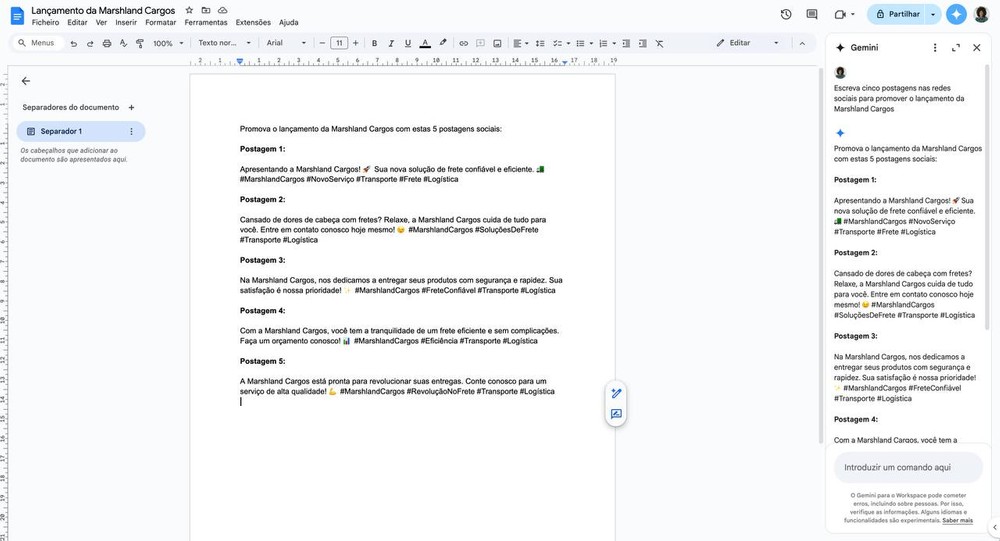Viewport: 1000px width, 541px height.
Task: Open bulleted list dropdown
Action: (x=584, y=43)
